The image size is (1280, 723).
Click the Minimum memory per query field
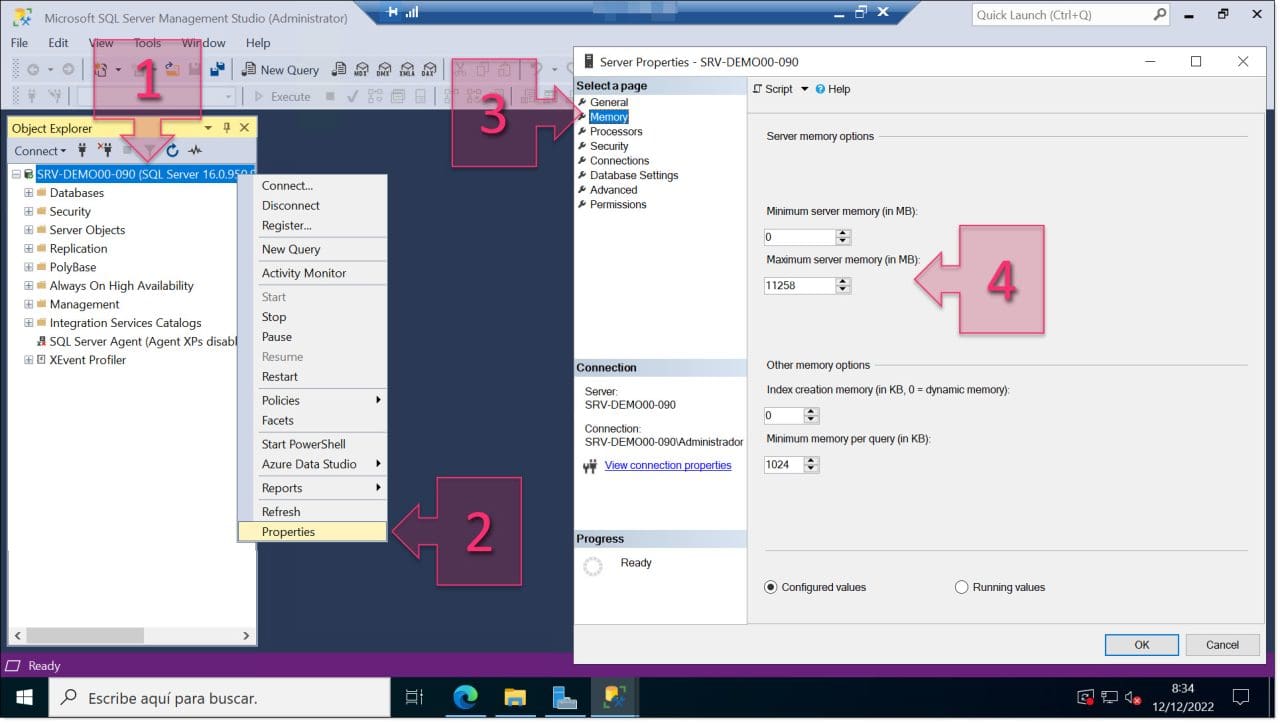coord(783,465)
